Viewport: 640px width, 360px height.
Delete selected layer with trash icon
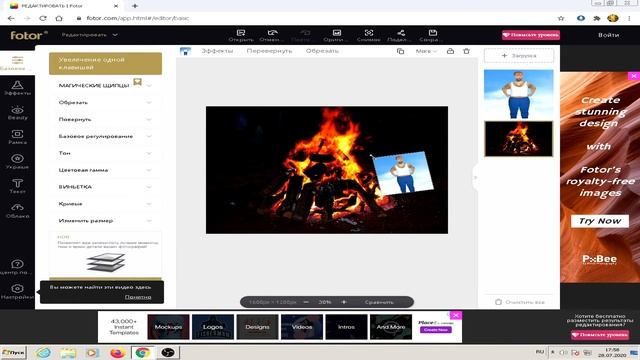click(467, 51)
